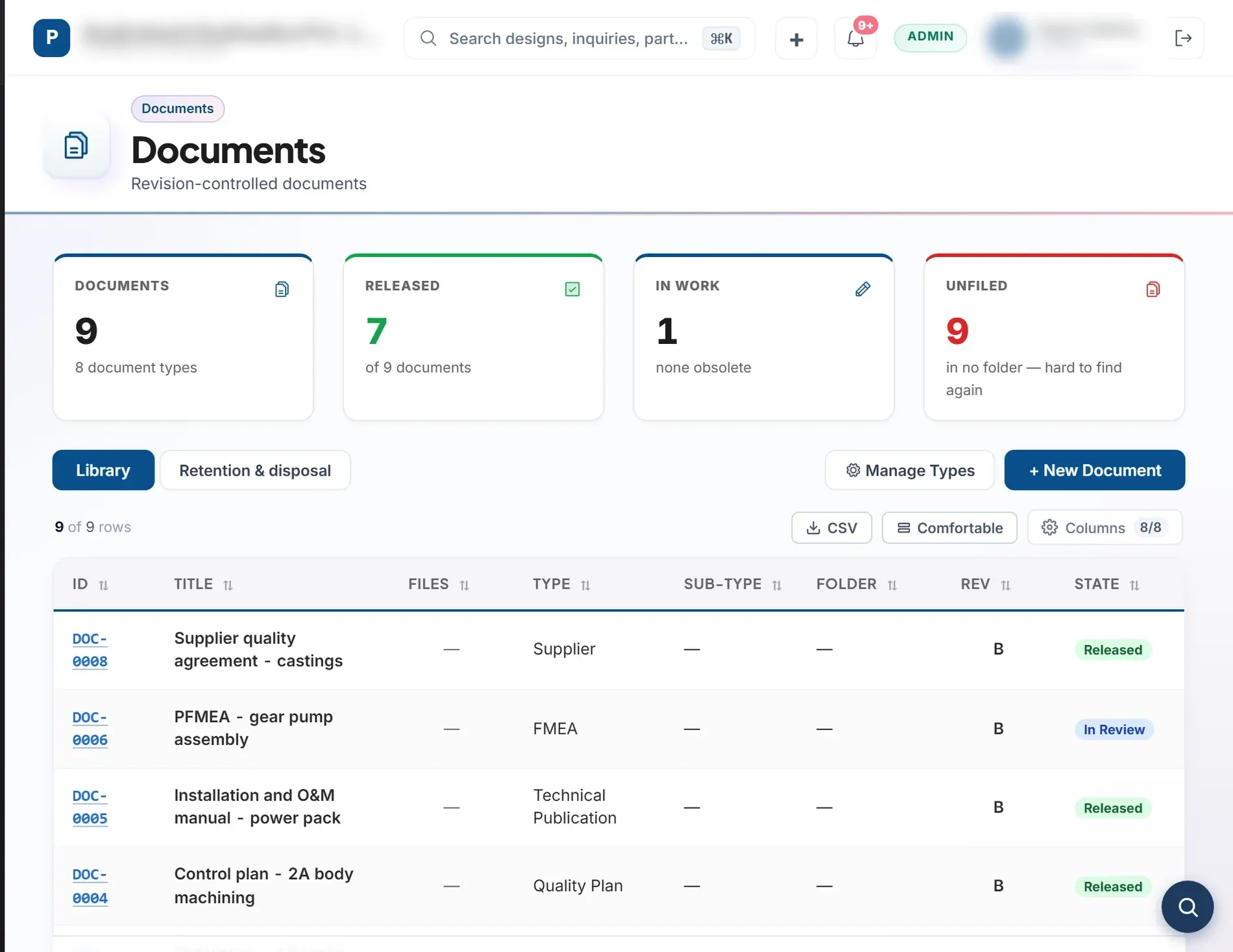Export the table as CSV
The height and width of the screenshot is (952, 1233).
[x=831, y=528]
